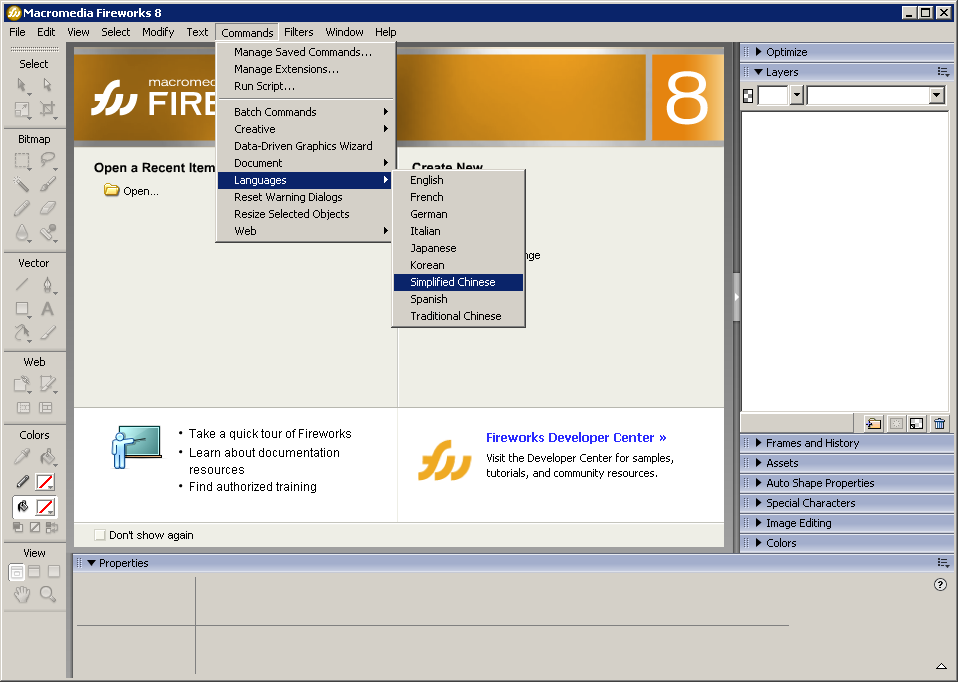The image size is (958, 682).
Task: Open the stroke color swatch
Action: point(45,482)
